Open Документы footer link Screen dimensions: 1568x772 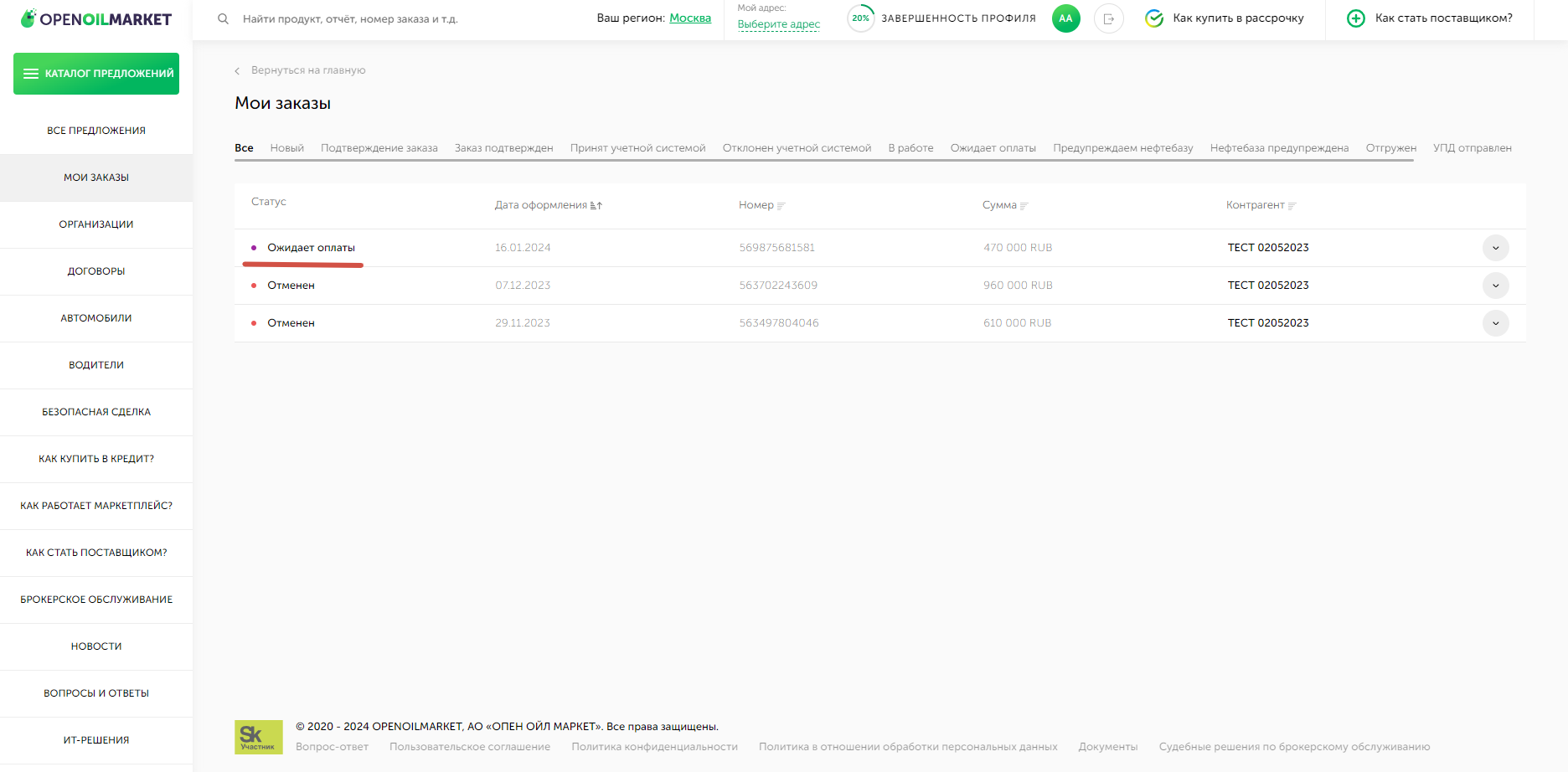pos(1108,747)
